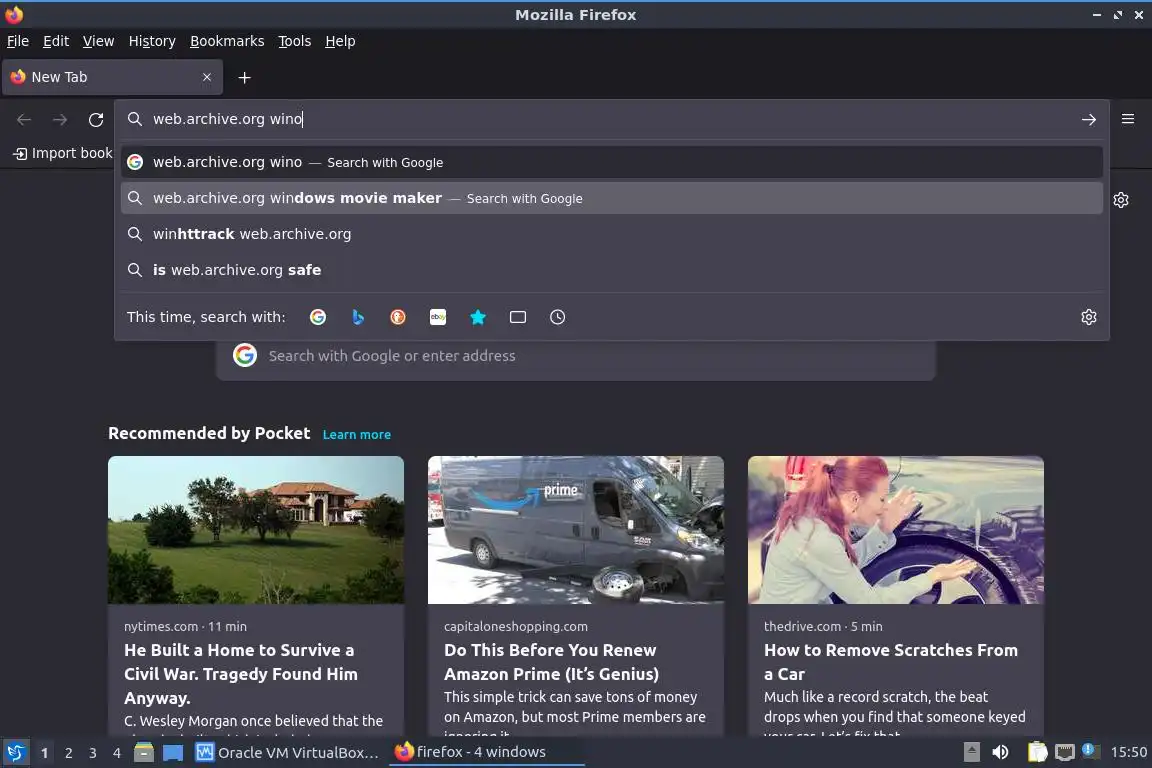
Task: Reload the current page
Action: (x=96, y=119)
